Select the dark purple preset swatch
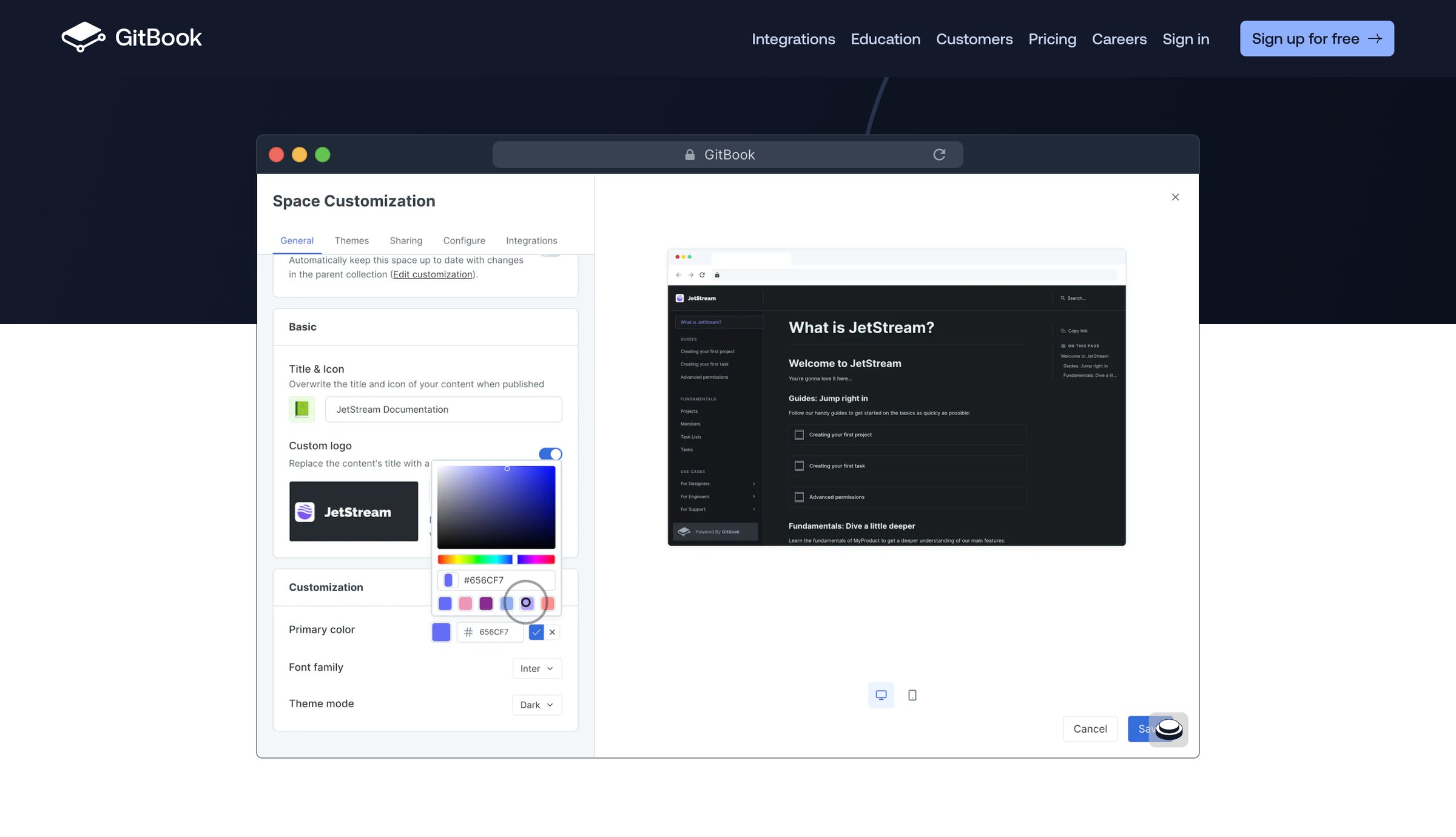The image size is (1456, 837). point(486,603)
